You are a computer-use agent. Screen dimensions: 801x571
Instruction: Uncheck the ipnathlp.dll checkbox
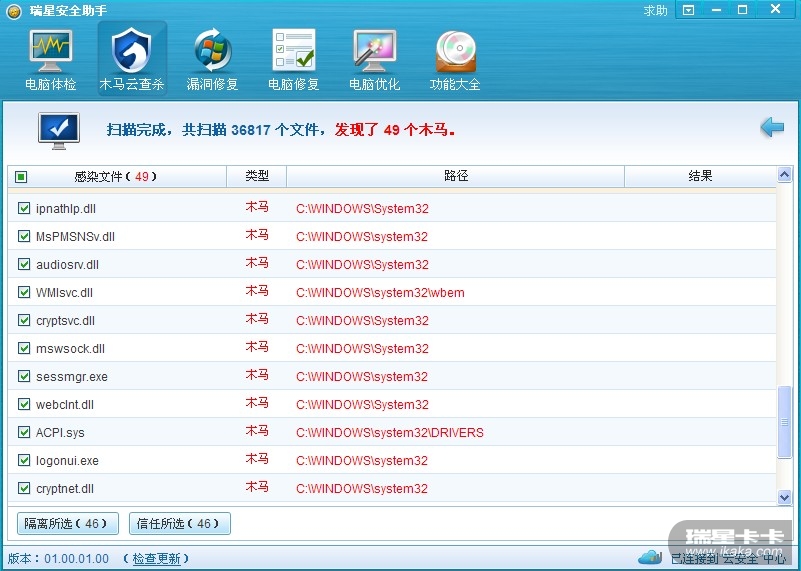pos(24,208)
